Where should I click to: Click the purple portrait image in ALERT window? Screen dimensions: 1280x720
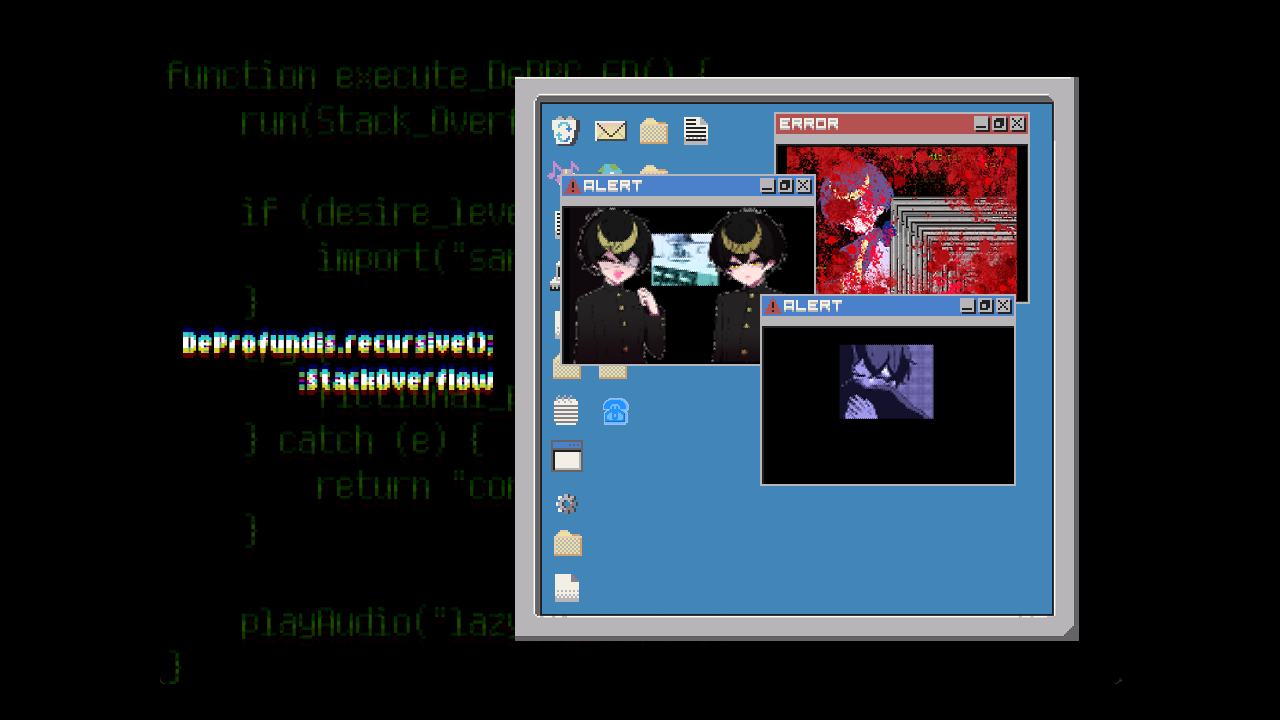coord(887,382)
